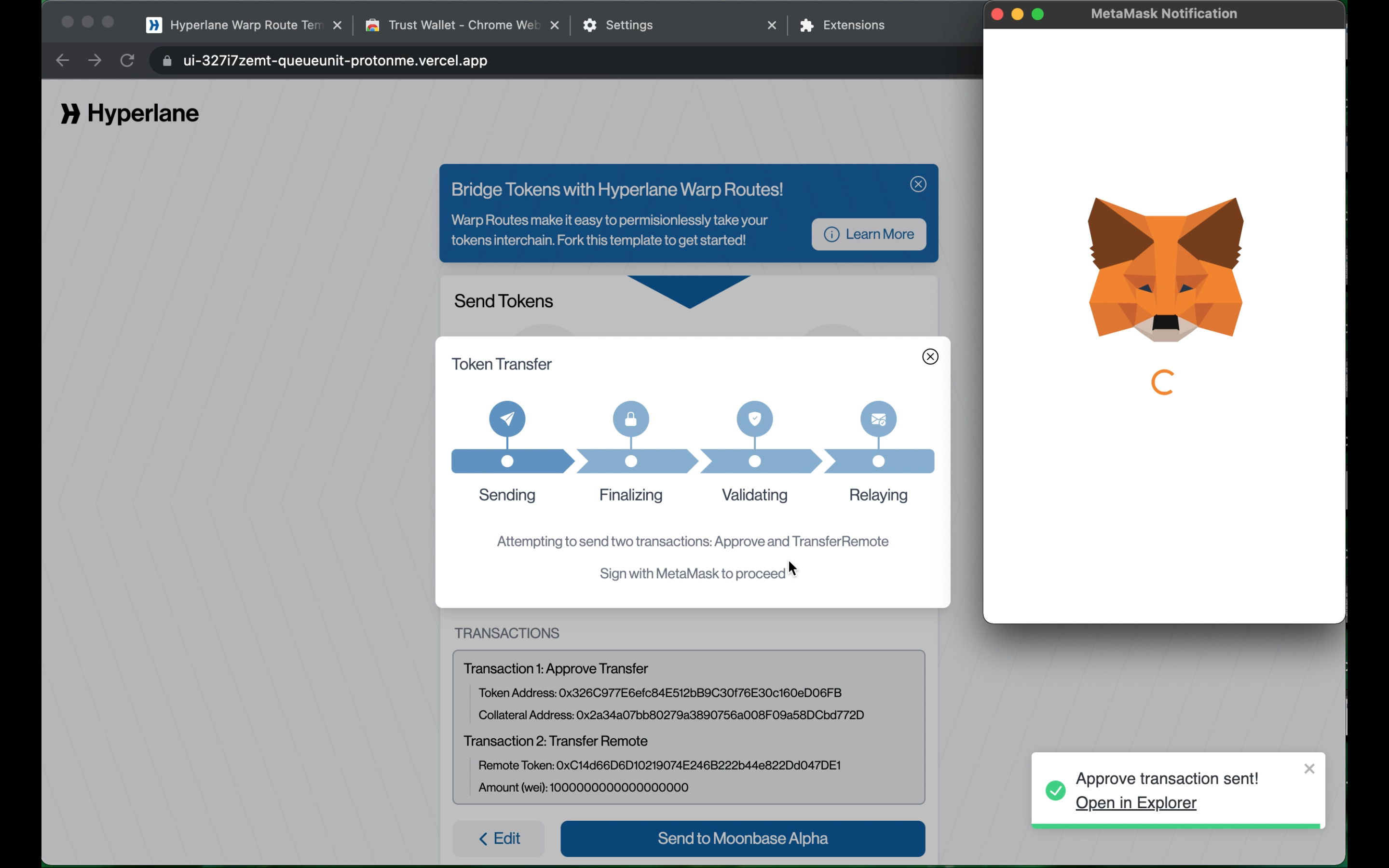Click Token Address value text
The height and width of the screenshot is (868, 1389).
tap(700, 693)
